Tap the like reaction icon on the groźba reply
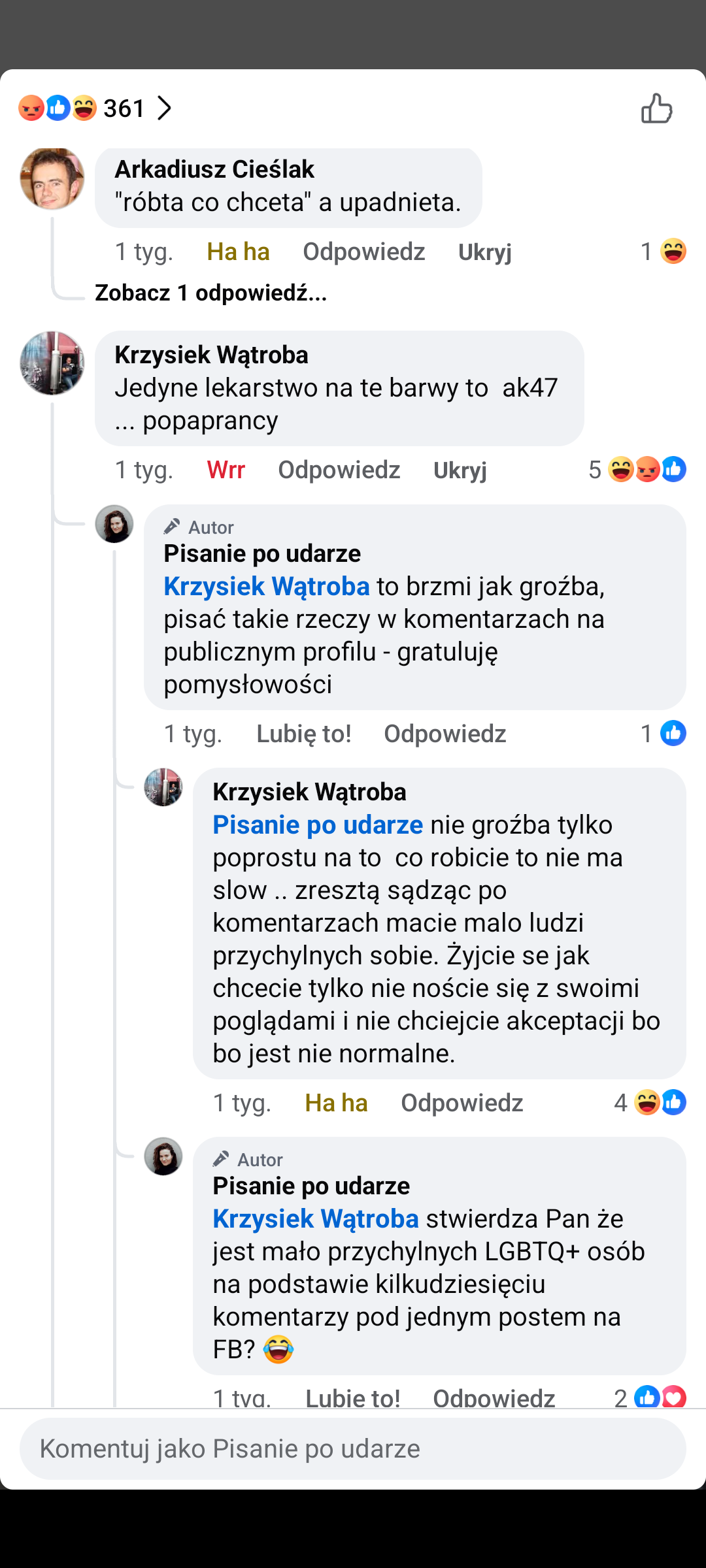Screen dimensions: 706x1568 (x=673, y=734)
